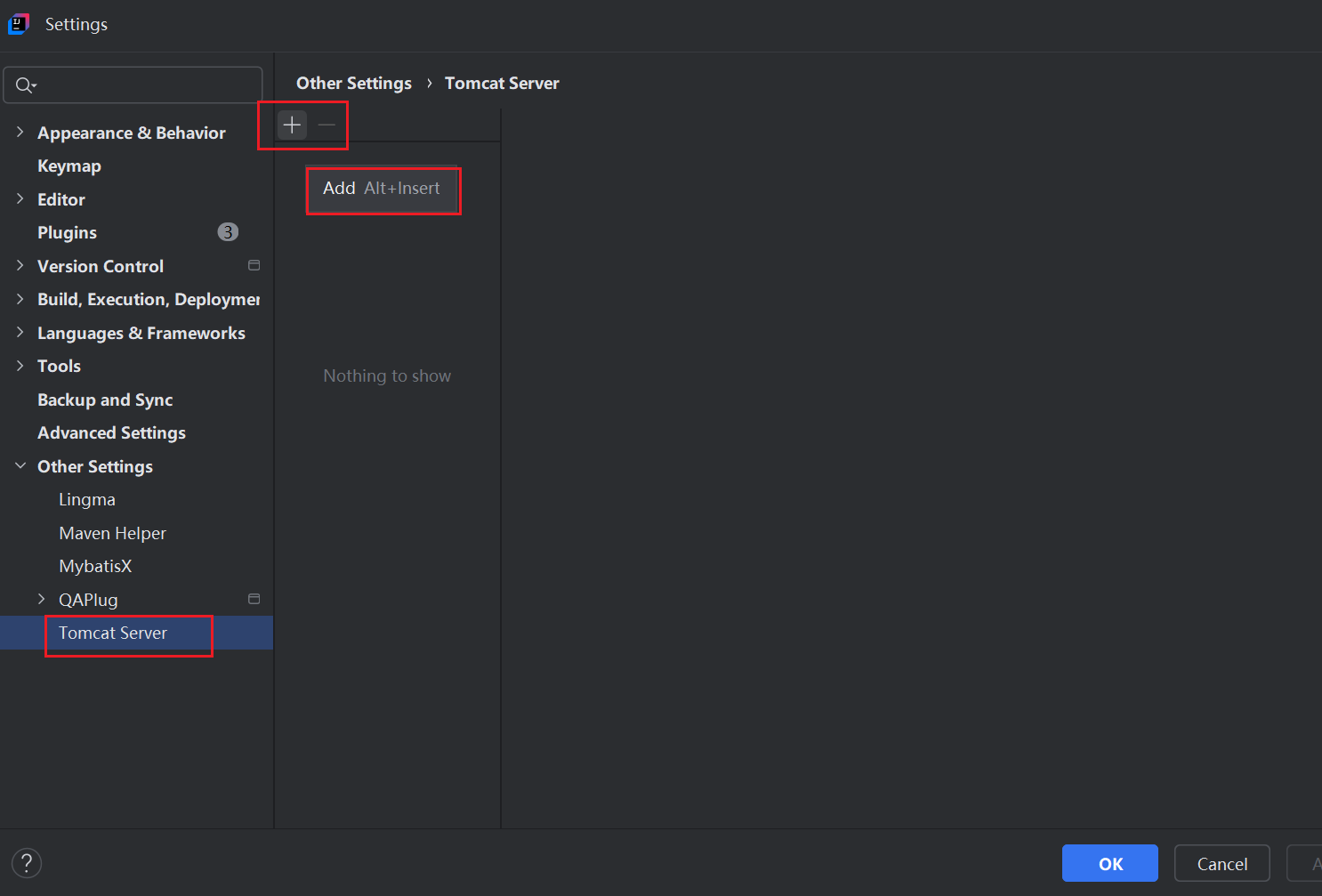1322x896 pixels.
Task: Select Version Control label
Action: coord(101,266)
